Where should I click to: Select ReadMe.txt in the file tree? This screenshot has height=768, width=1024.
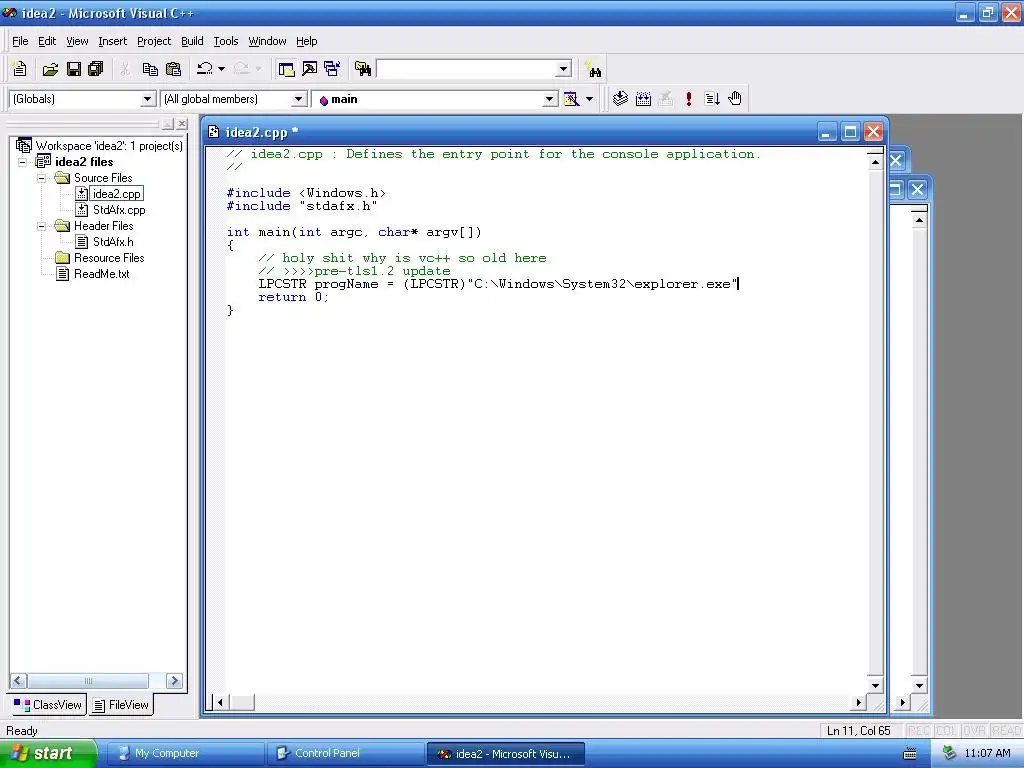101,274
